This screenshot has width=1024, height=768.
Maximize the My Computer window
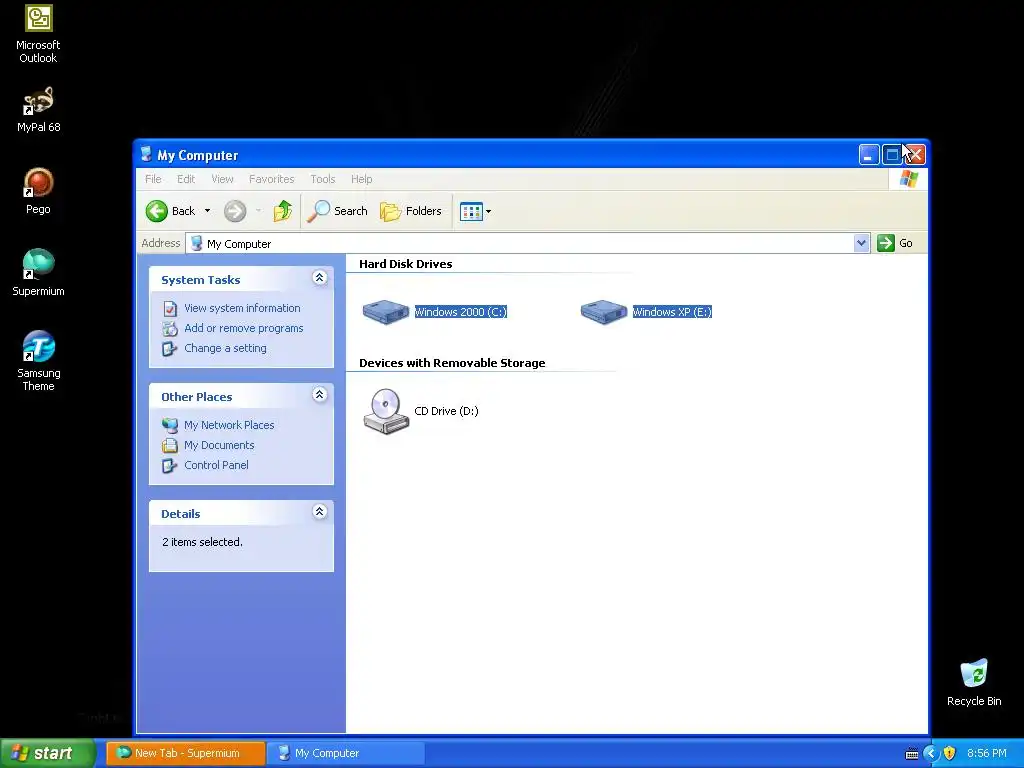pyautogui.click(x=891, y=155)
